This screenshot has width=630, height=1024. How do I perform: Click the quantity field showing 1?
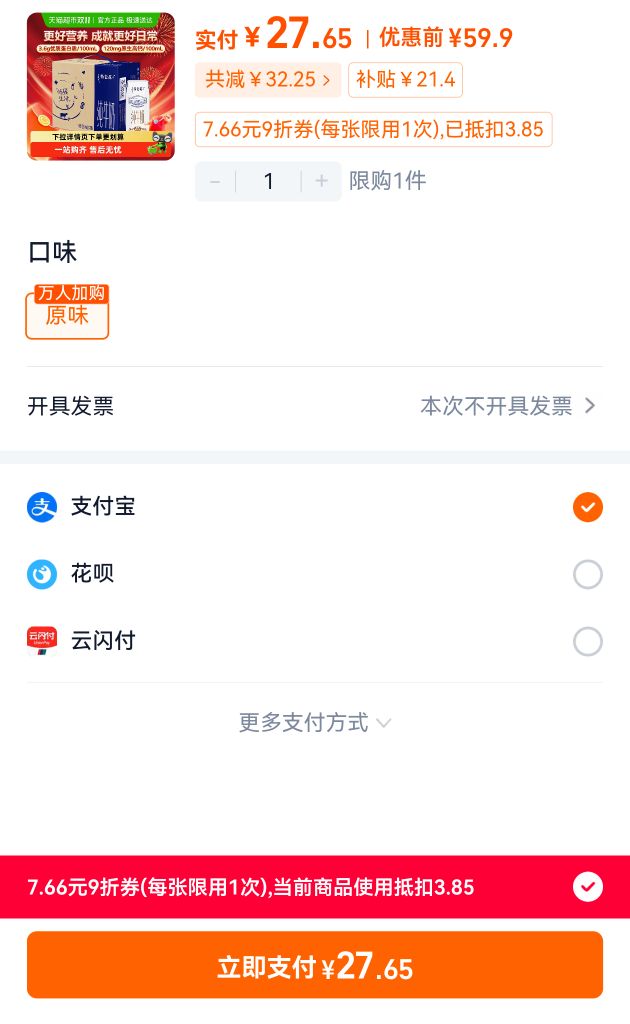click(x=268, y=181)
